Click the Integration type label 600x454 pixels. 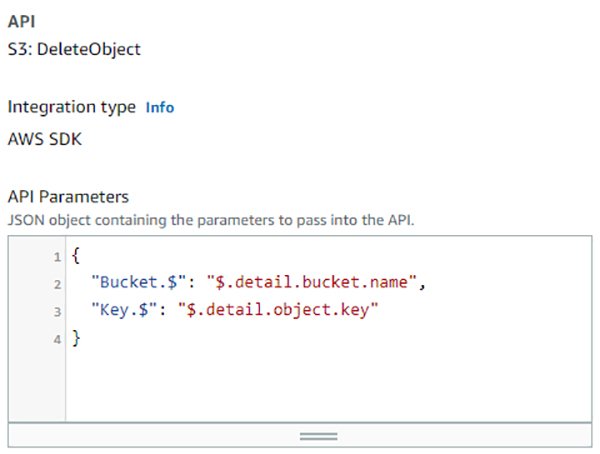[x=71, y=107]
